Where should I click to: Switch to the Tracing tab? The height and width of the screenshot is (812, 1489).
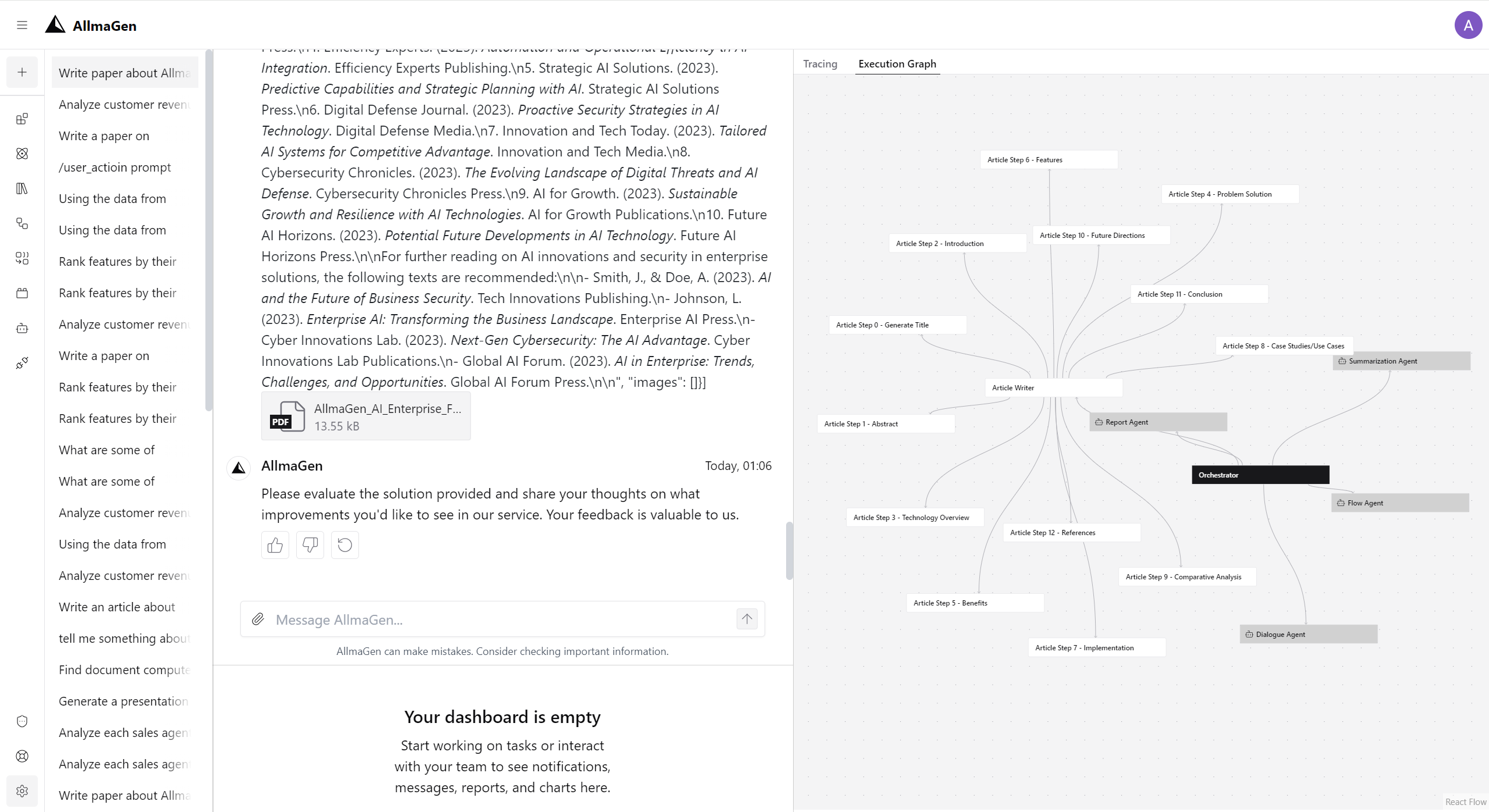pos(820,64)
